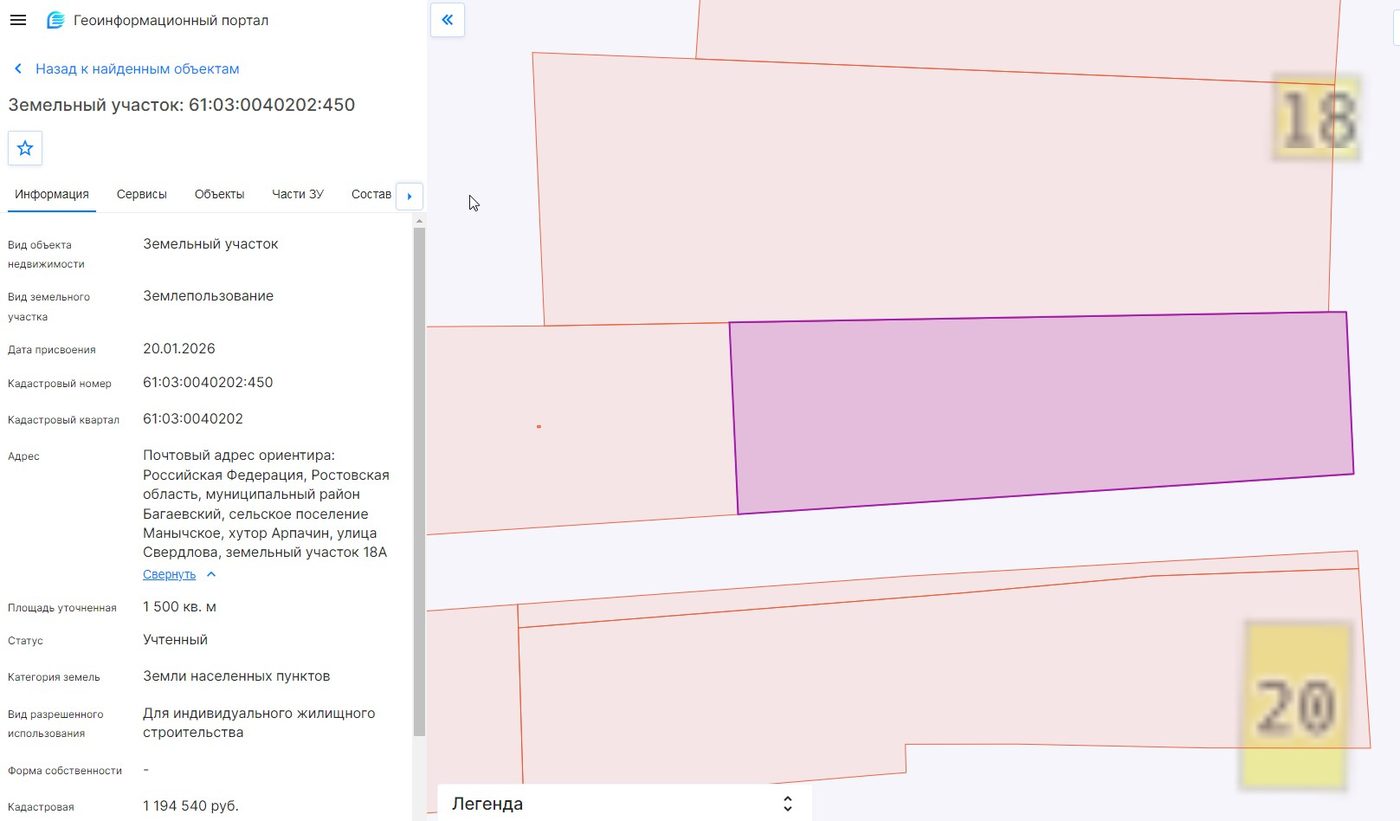Screen dimensions: 1400x821
Task: Click the house number 18 label
Action: [x=1317, y=117]
